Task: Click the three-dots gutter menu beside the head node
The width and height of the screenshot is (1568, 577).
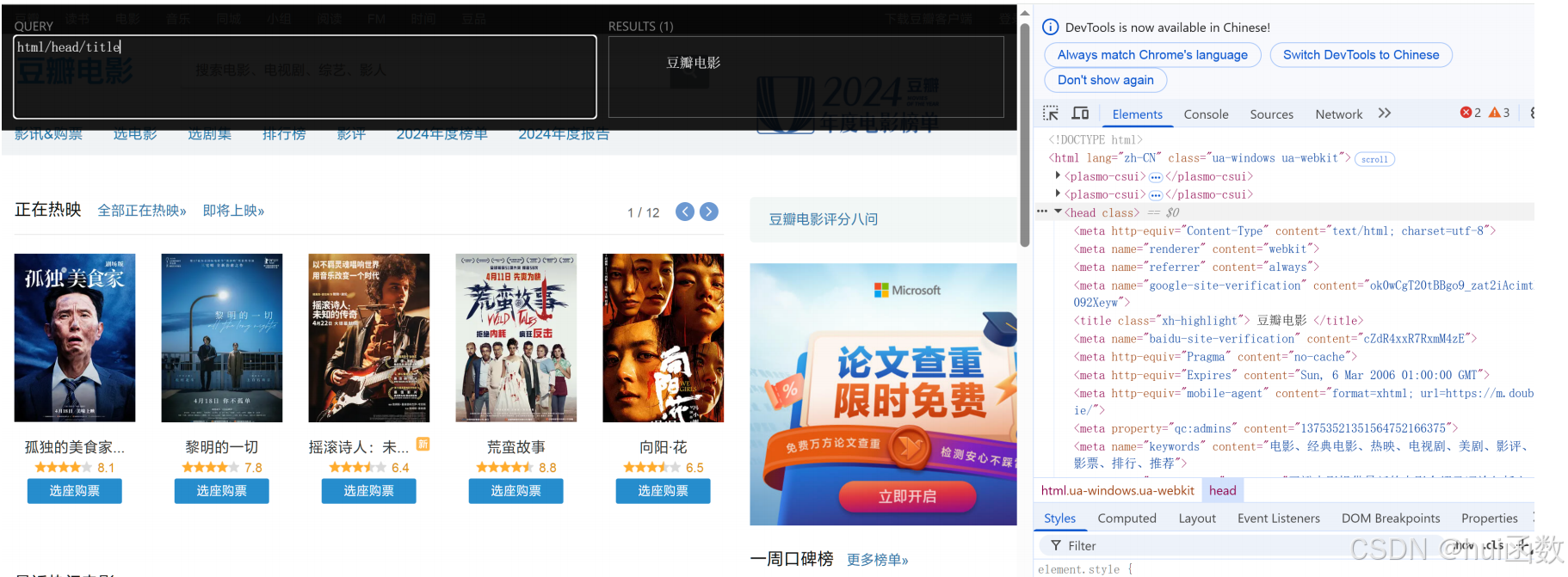Action: point(1042,212)
